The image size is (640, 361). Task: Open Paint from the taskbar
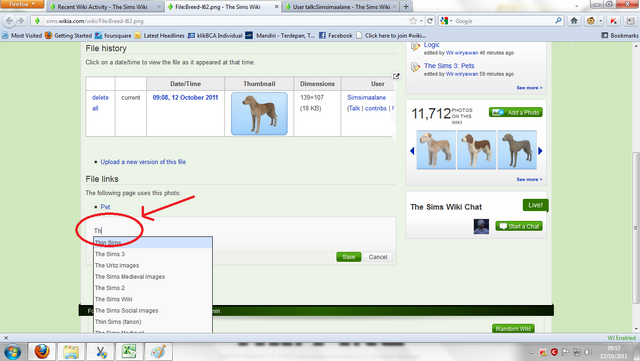(159, 351)
